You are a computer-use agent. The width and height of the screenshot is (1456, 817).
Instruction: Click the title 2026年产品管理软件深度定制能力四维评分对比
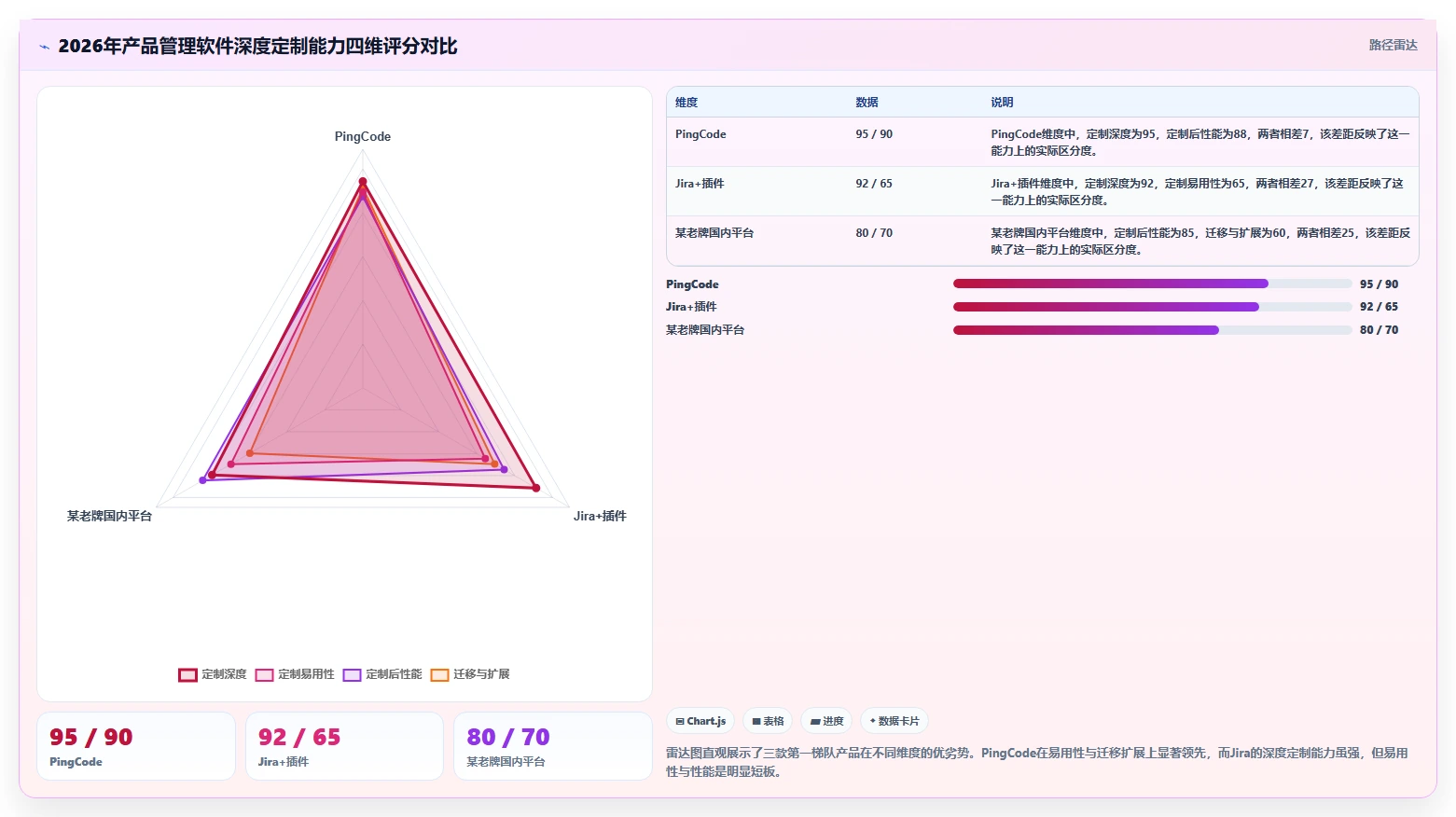point(257,47)
